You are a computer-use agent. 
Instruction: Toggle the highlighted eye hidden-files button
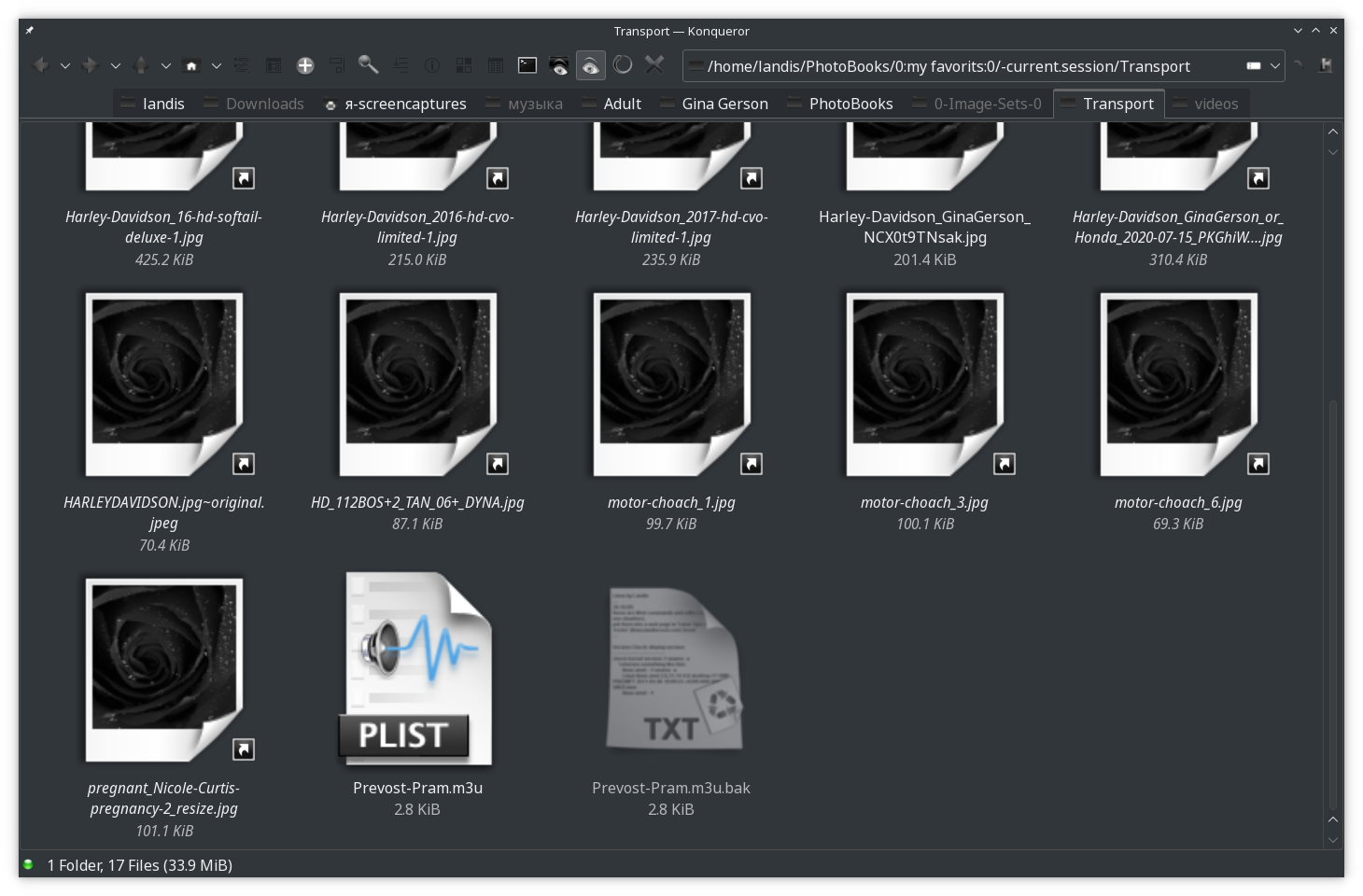pos(591,65)
